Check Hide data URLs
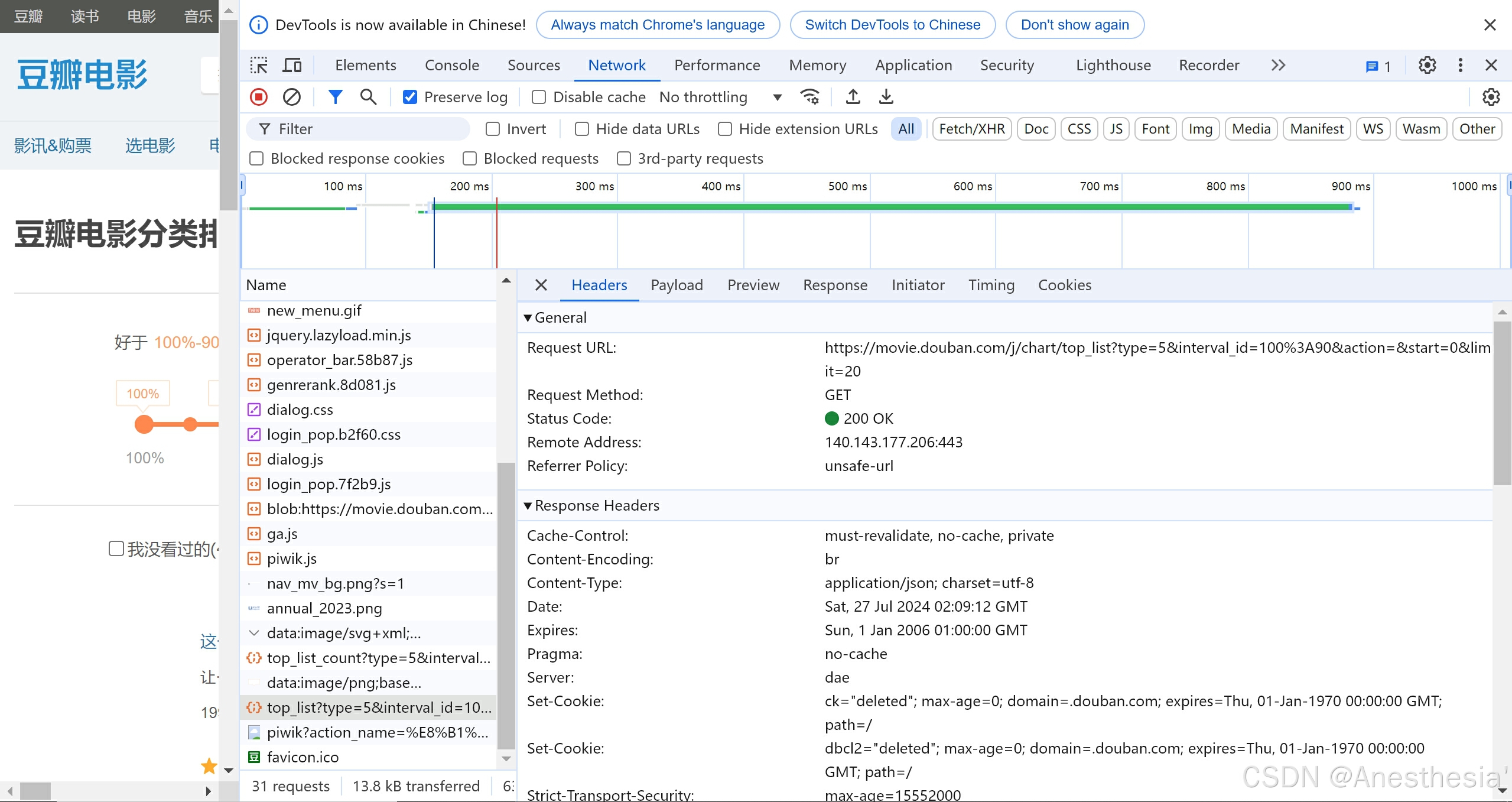 582,129
